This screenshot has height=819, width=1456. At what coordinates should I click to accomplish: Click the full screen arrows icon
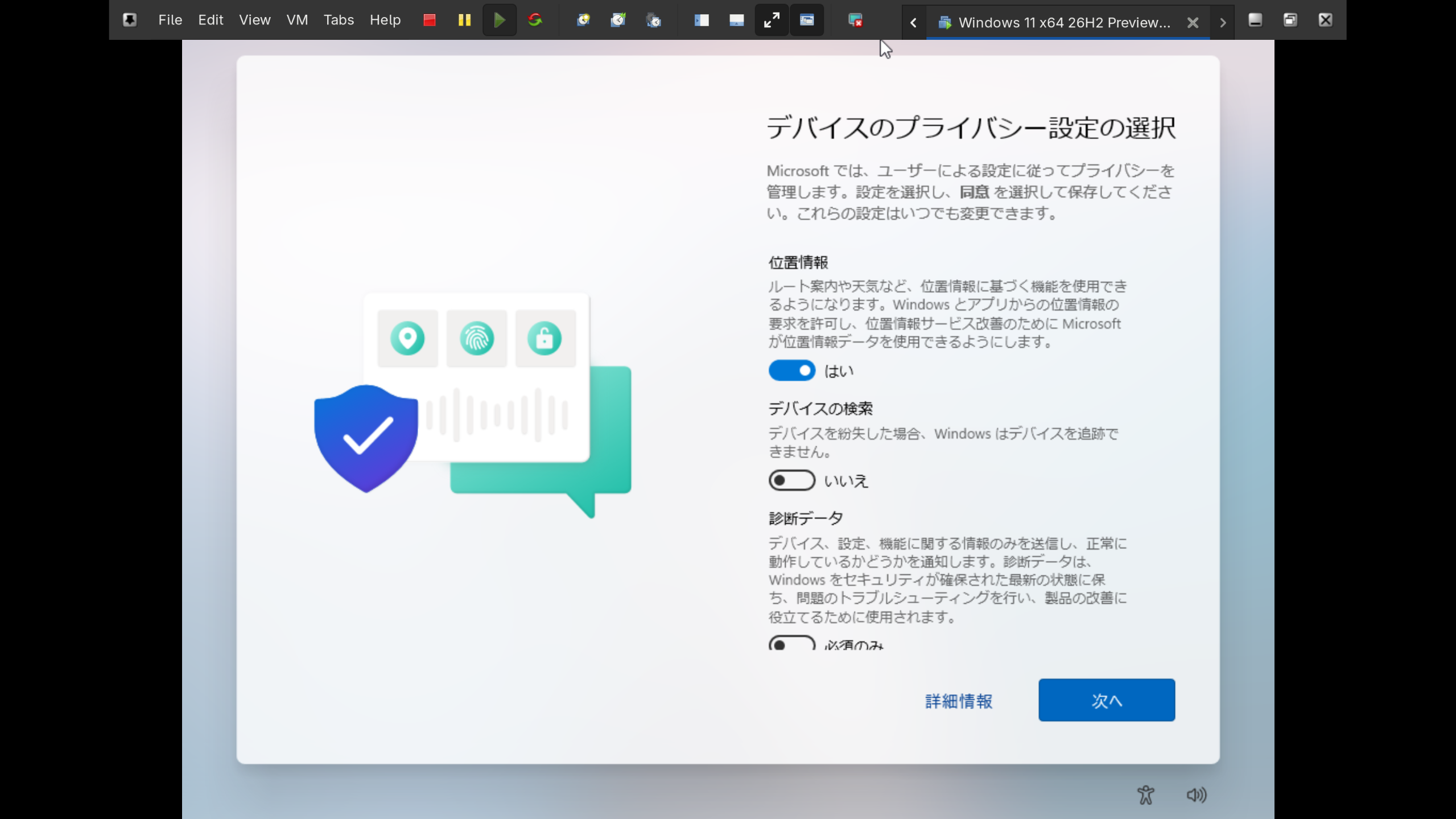point(772,20)
